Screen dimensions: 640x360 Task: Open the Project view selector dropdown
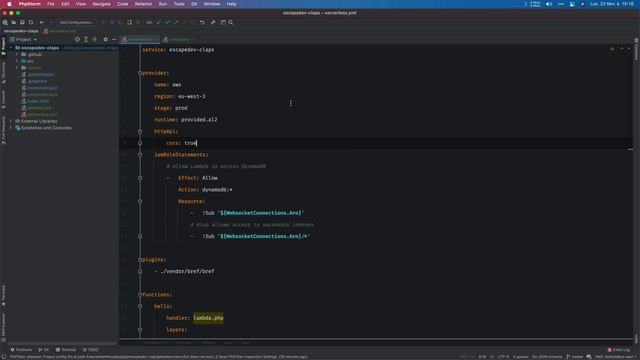point(23,40)
